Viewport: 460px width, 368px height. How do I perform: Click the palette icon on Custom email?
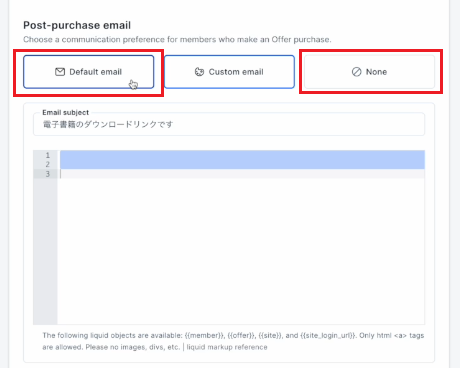pyautogui.click(x=199, y=72)
